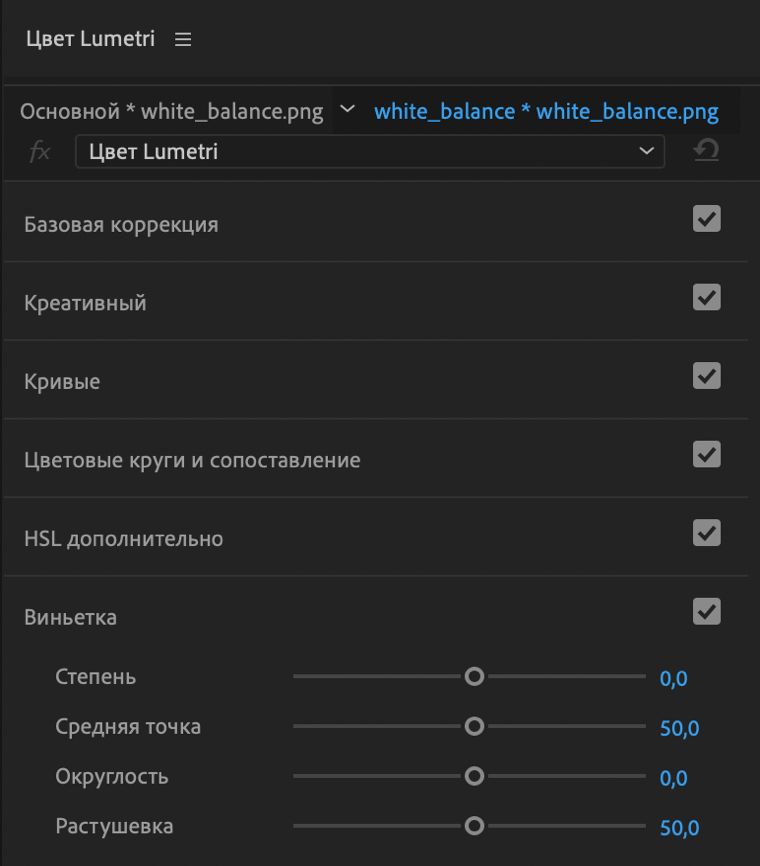Open the Lumetri panel hamburger menu
Screen dimensions: 760x866
click(182, 40)
